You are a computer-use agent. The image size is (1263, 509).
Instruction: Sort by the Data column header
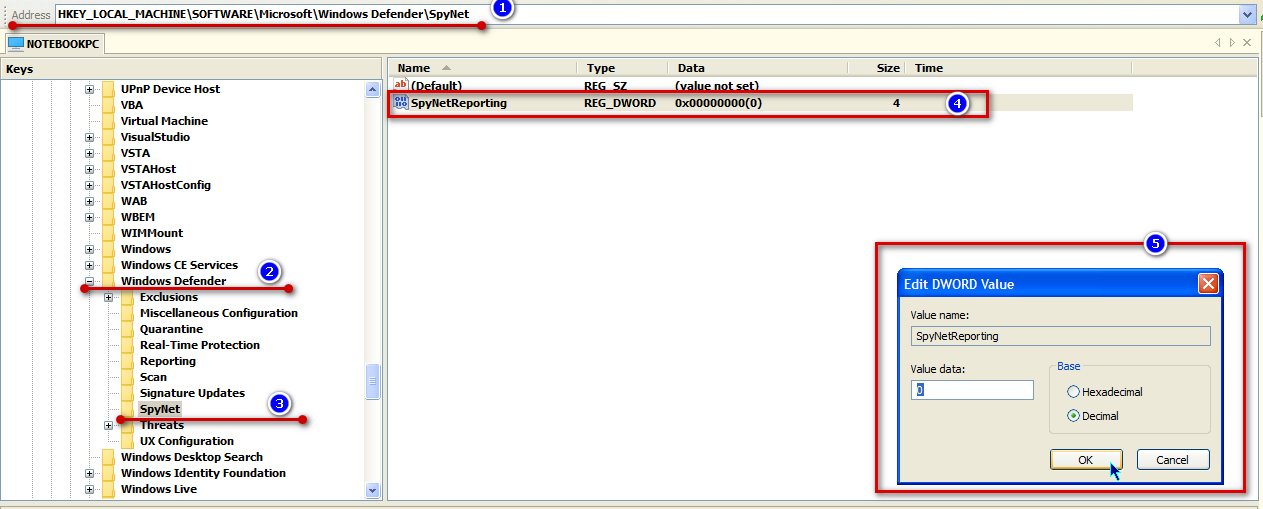pos(758,68)
